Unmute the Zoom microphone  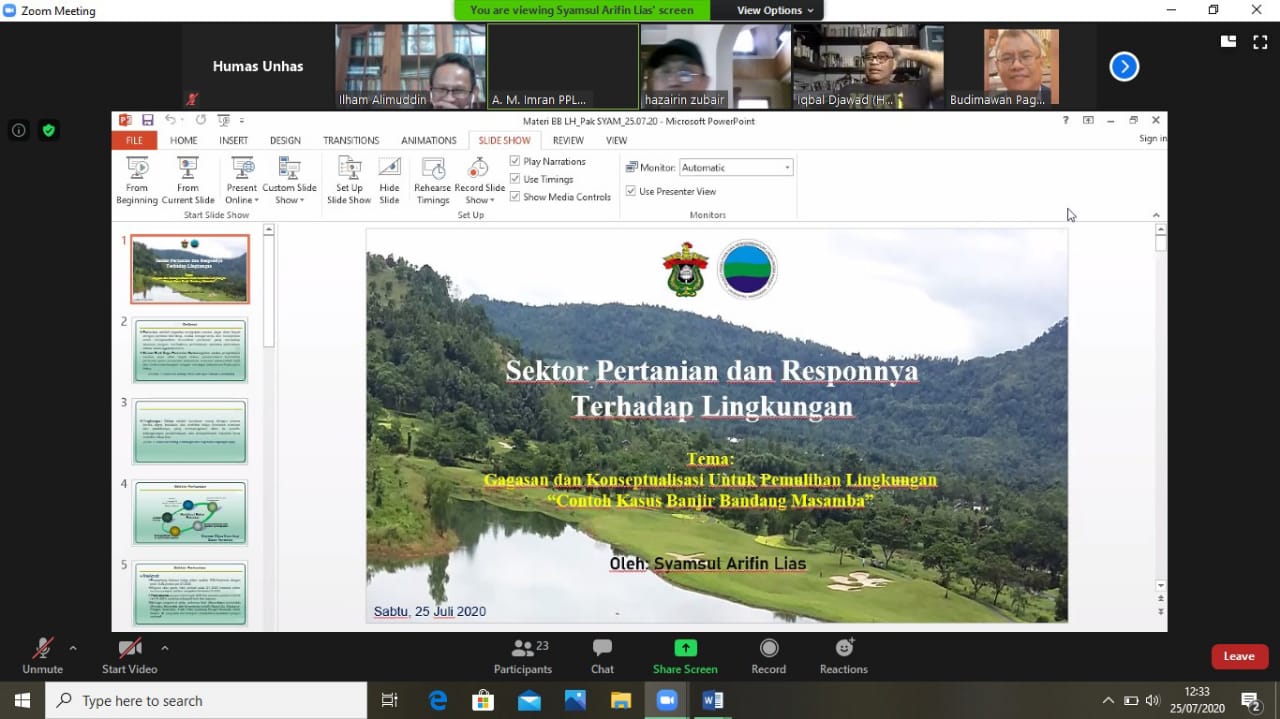(42, 656)
